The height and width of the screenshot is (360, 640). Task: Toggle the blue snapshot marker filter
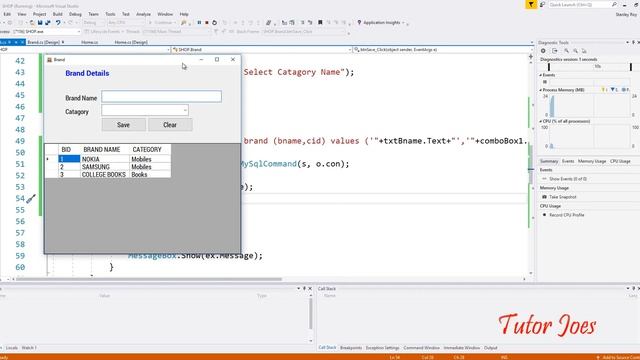tap(614, 90)
